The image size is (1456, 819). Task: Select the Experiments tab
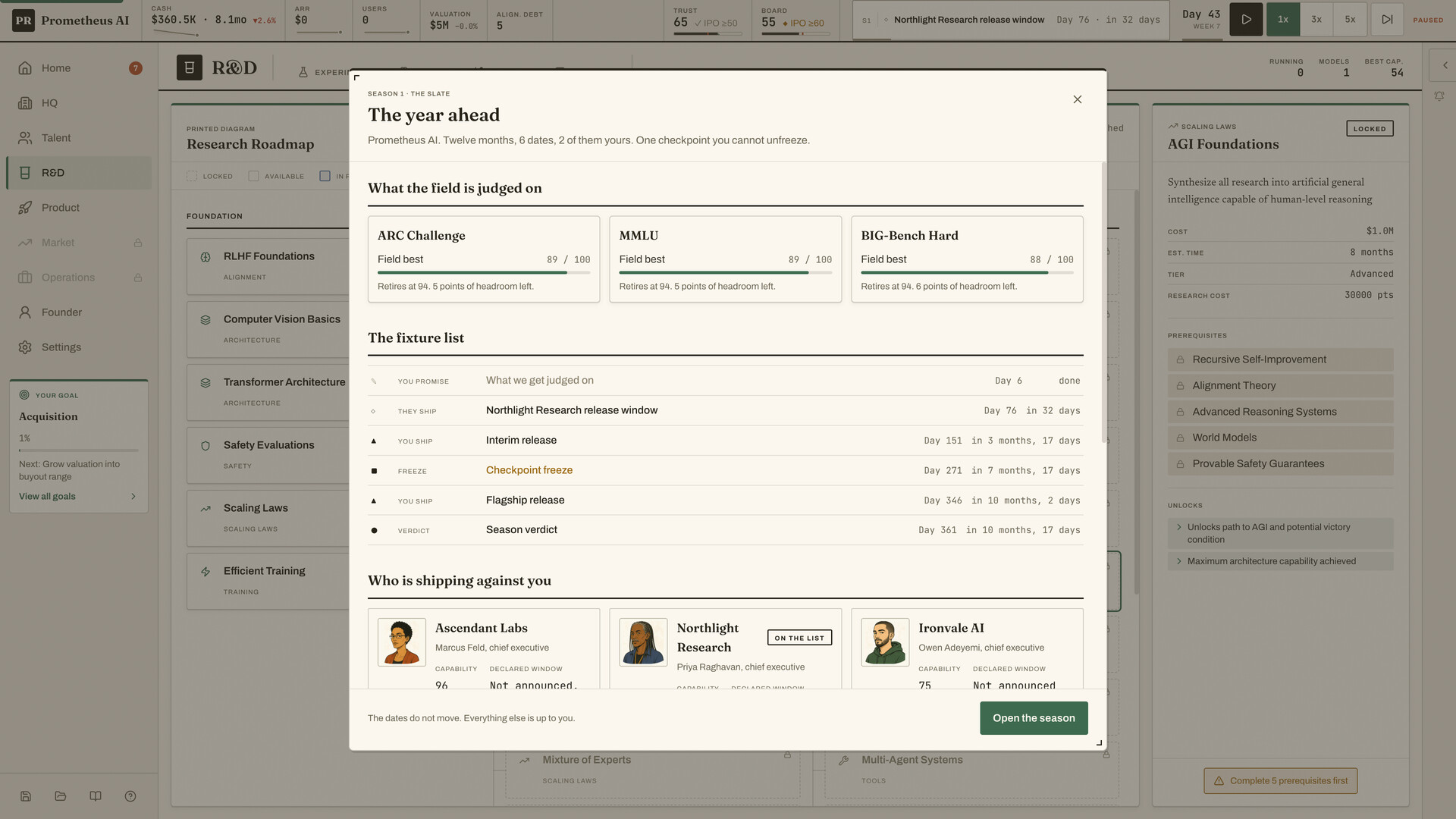click(x=324, y=72)
